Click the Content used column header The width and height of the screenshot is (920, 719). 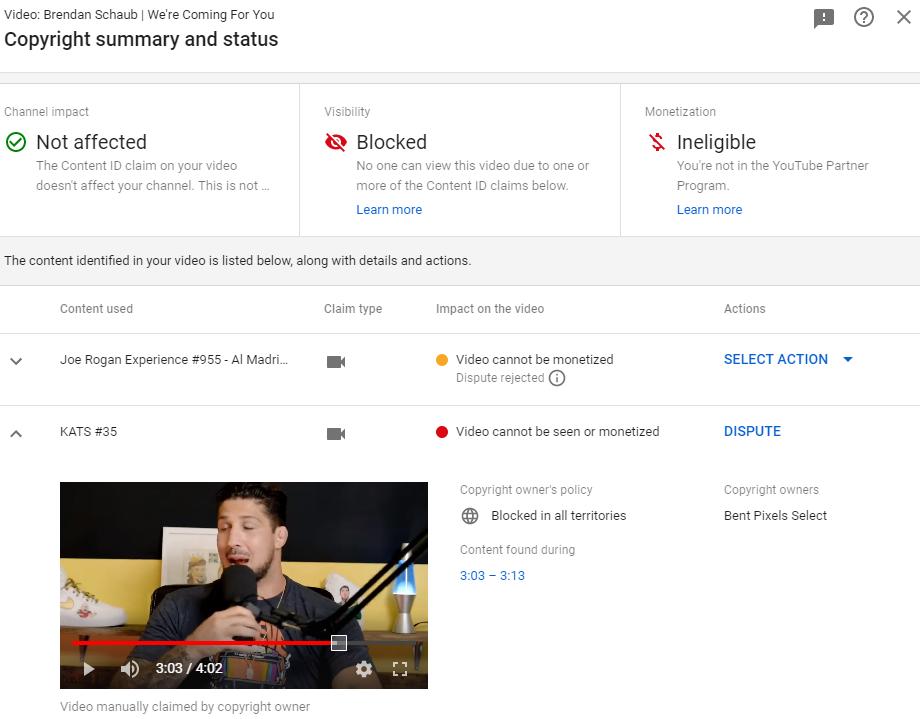point(96,309)
